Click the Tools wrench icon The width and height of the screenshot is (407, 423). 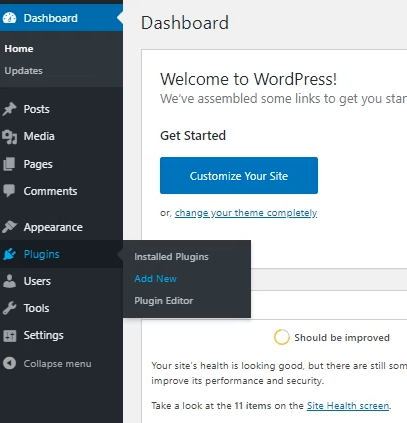[9, 308]
